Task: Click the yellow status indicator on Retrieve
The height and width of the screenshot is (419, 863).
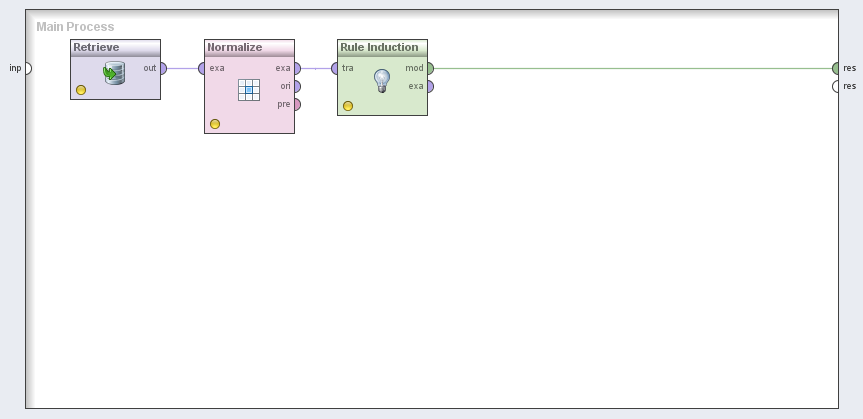Action: pos(81,90)
